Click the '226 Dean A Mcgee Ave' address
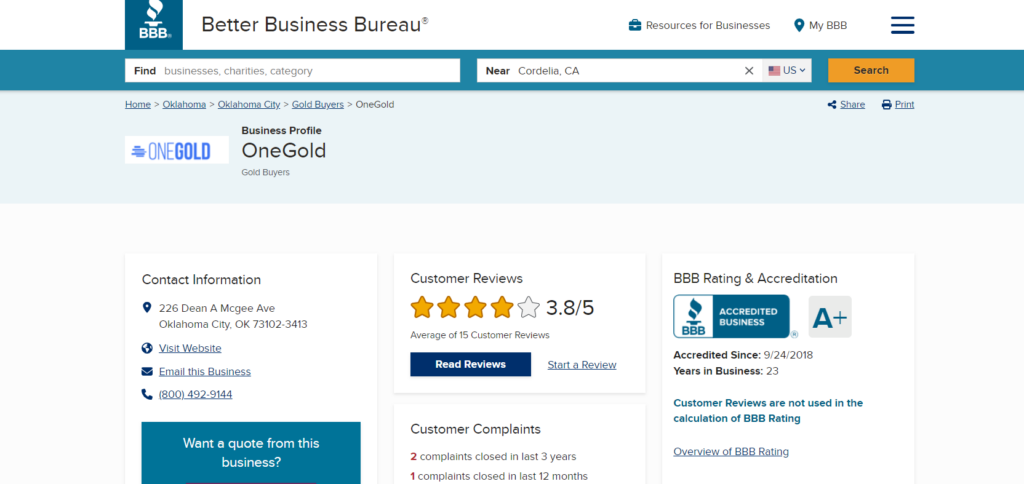 [217, 308]
